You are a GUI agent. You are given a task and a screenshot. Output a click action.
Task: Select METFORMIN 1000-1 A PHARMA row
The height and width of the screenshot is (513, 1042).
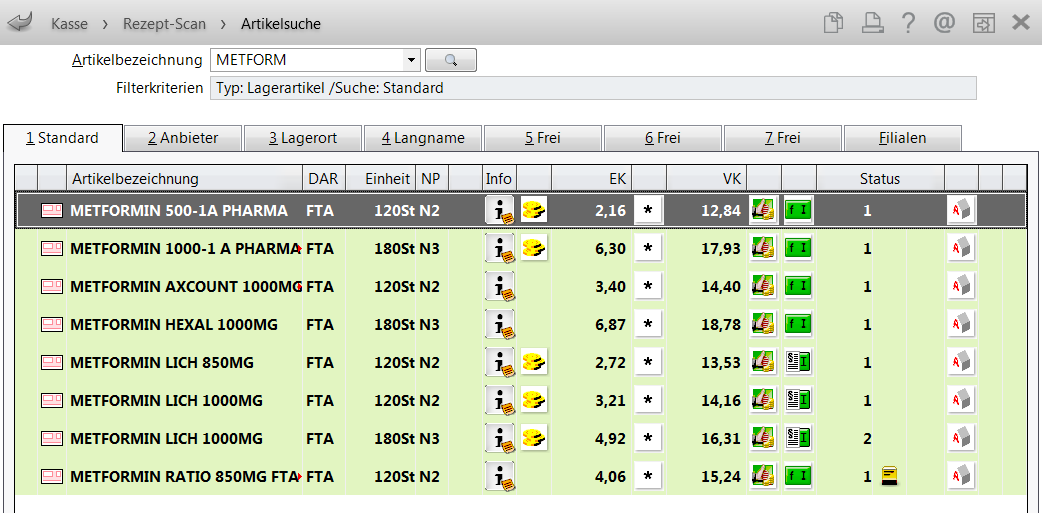coord(520,249)
